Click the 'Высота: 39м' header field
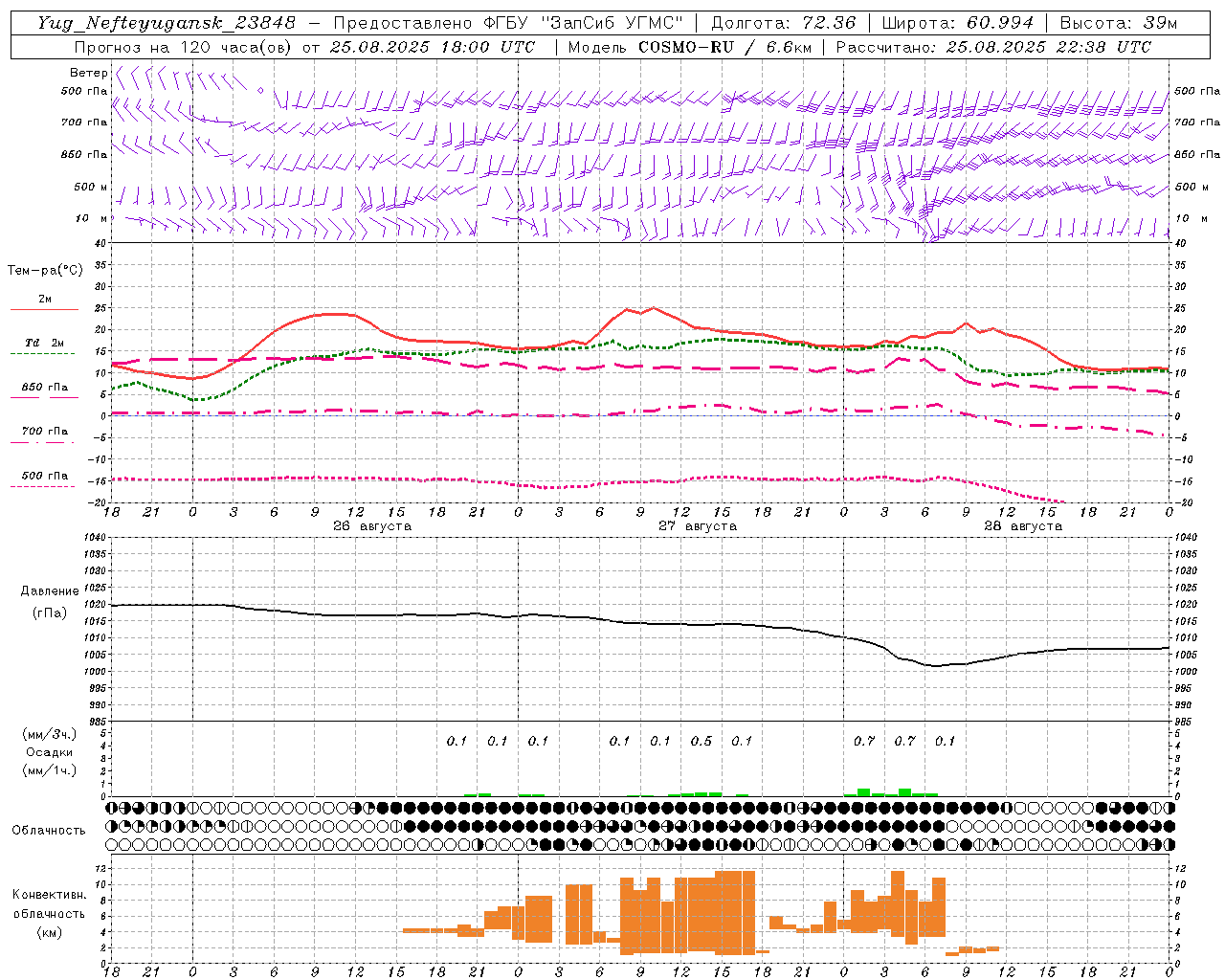 click(1119, 23)
